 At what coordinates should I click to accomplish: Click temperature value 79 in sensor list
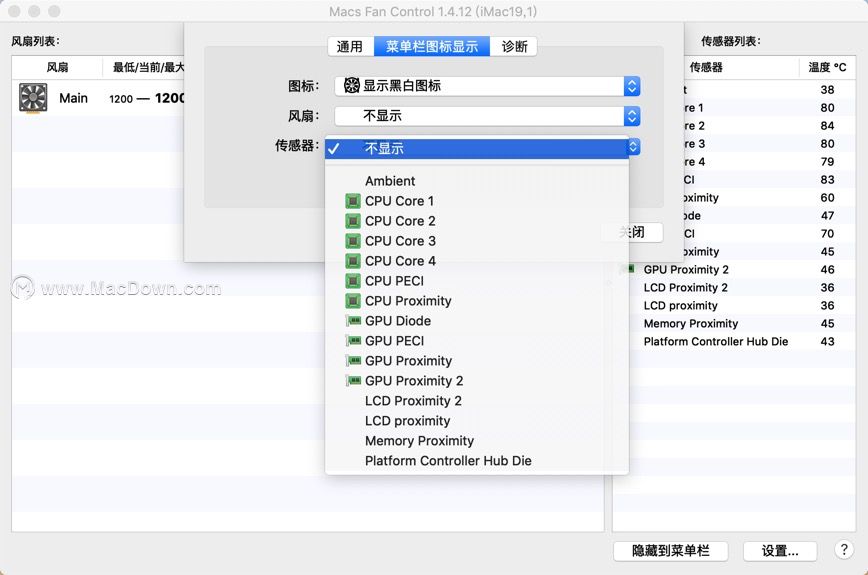828,162
